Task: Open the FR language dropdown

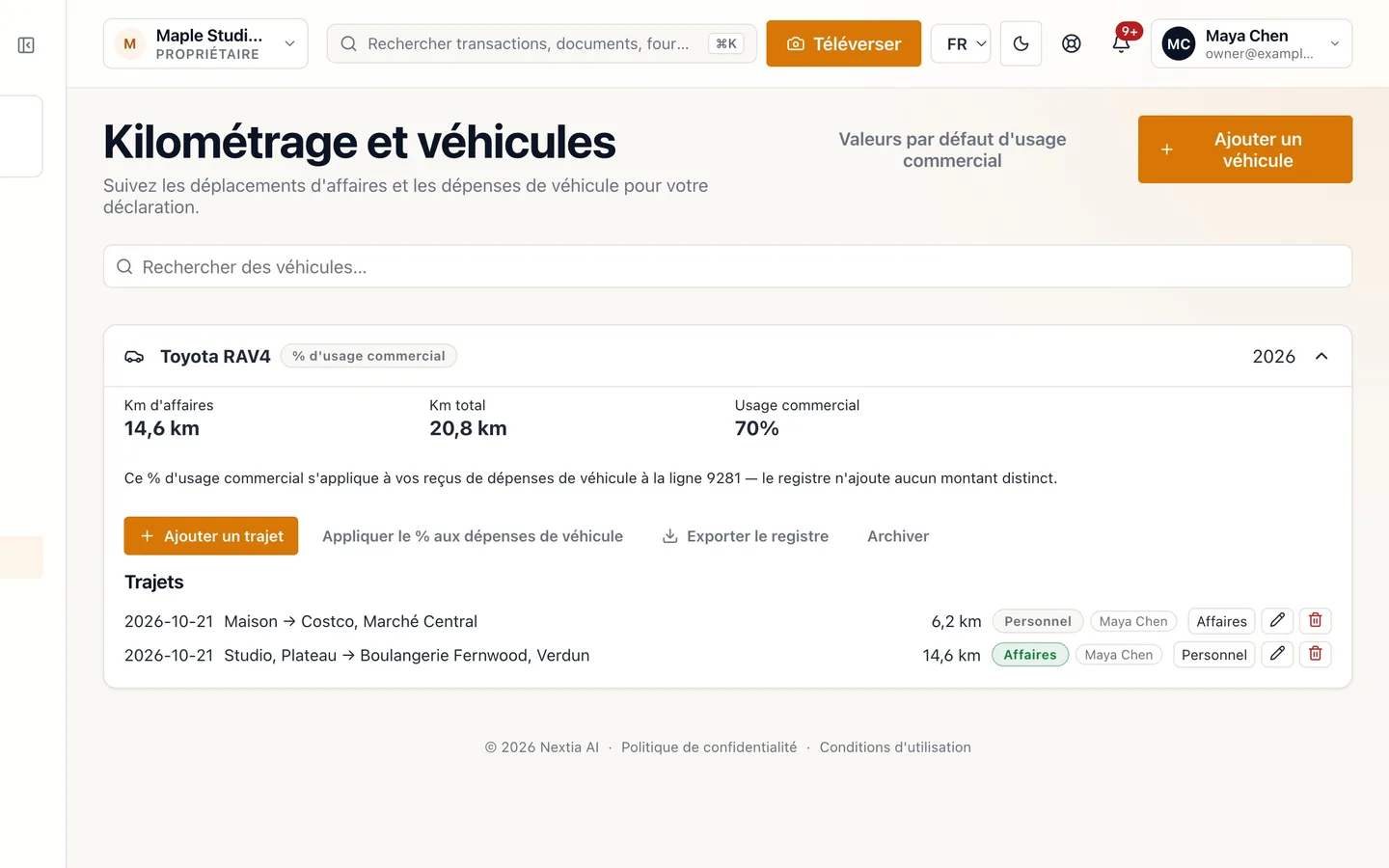Action: tap(961, 44)
